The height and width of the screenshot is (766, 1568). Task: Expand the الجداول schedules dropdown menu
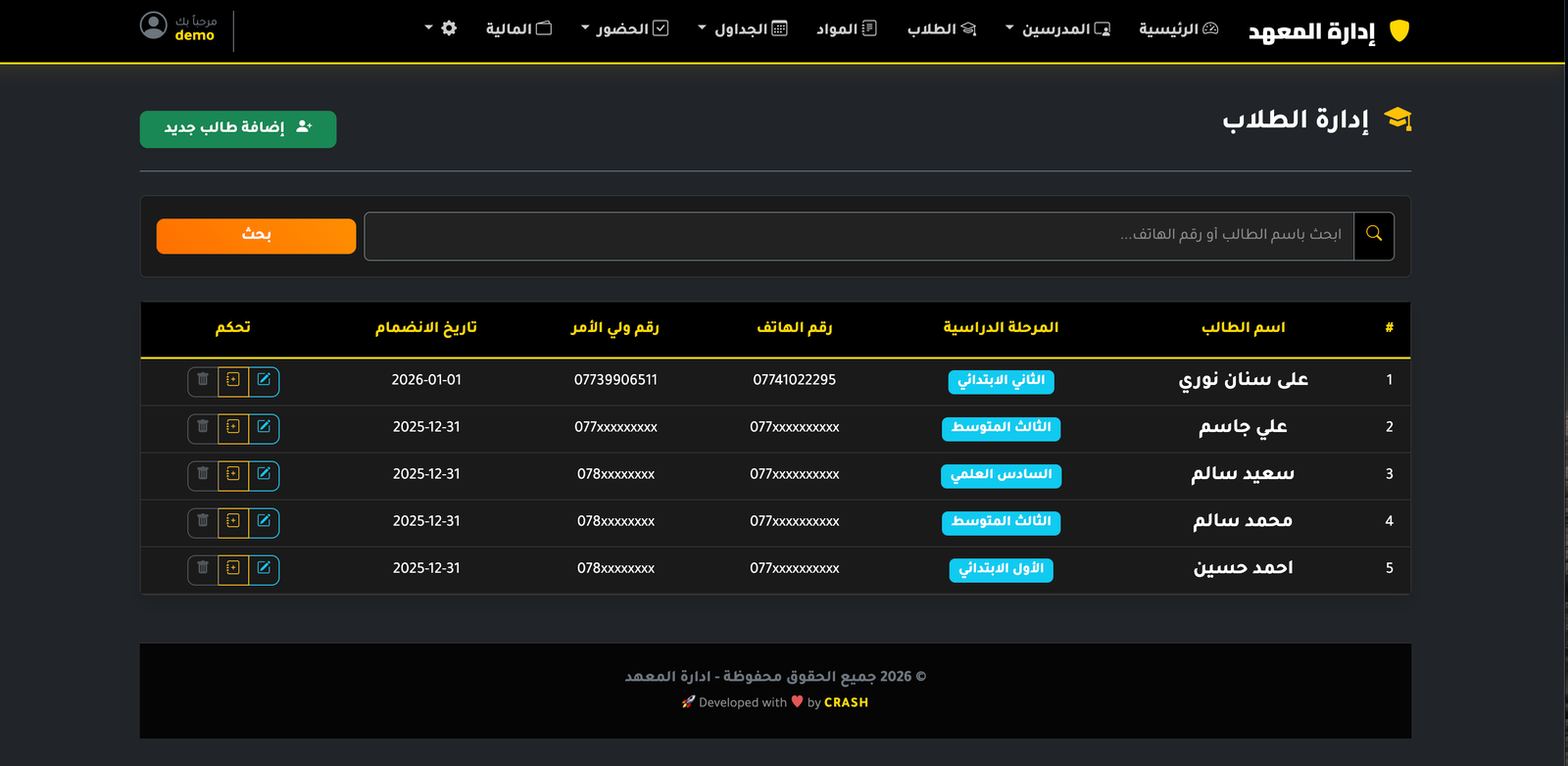pyautogui.click(x=742, y=28)
